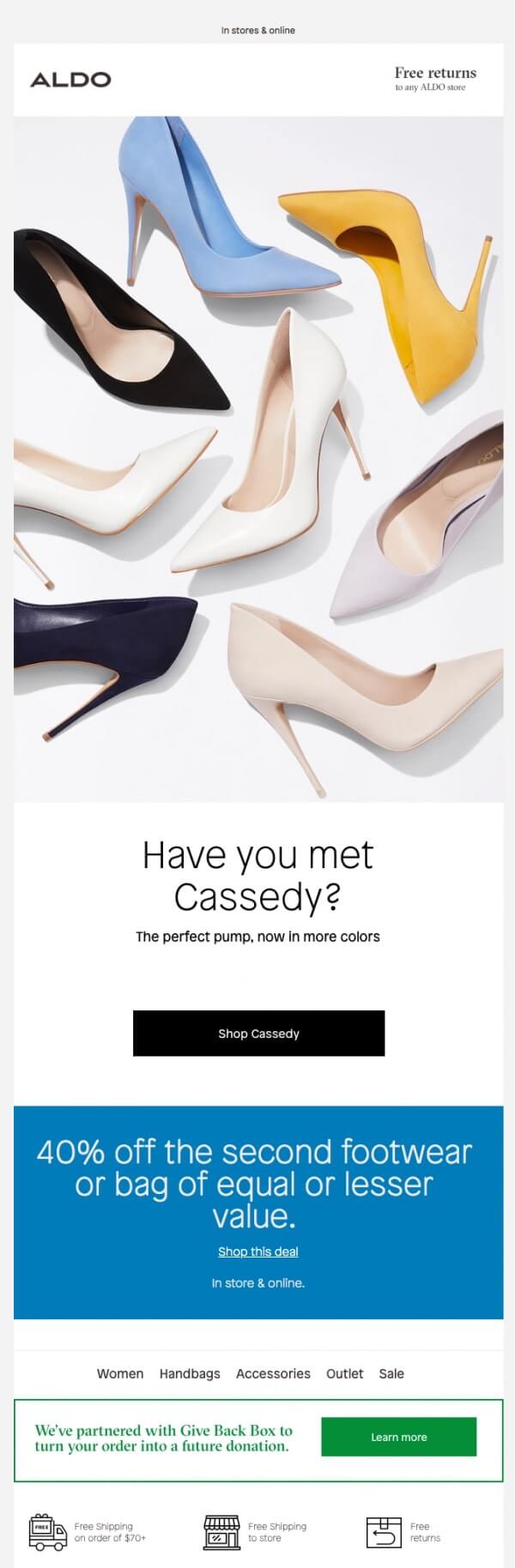
Task: Click the free shipping truck icon
Action: point(48,1532)
